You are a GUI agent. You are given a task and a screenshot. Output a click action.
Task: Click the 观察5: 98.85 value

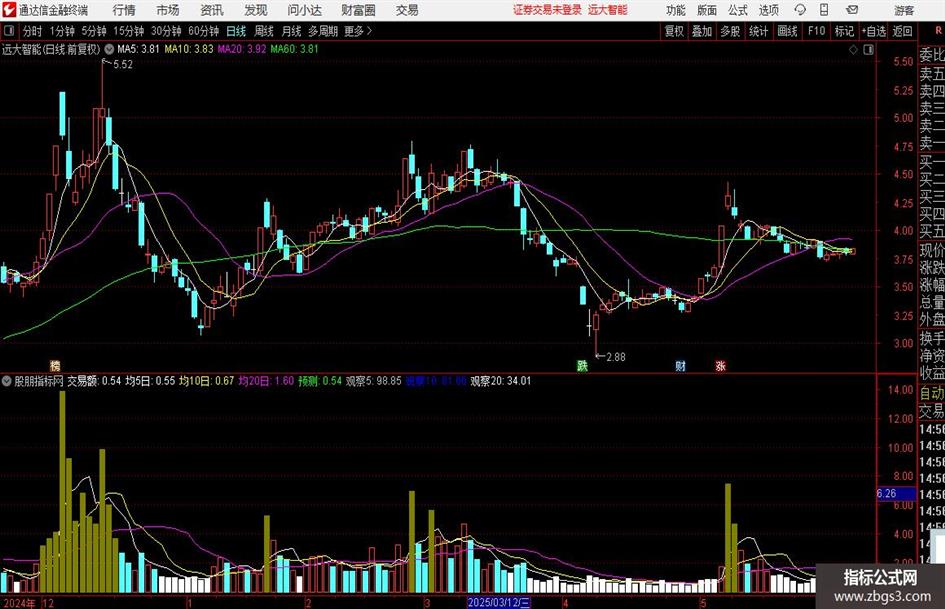pyautogui.click(x=374, y=381)
